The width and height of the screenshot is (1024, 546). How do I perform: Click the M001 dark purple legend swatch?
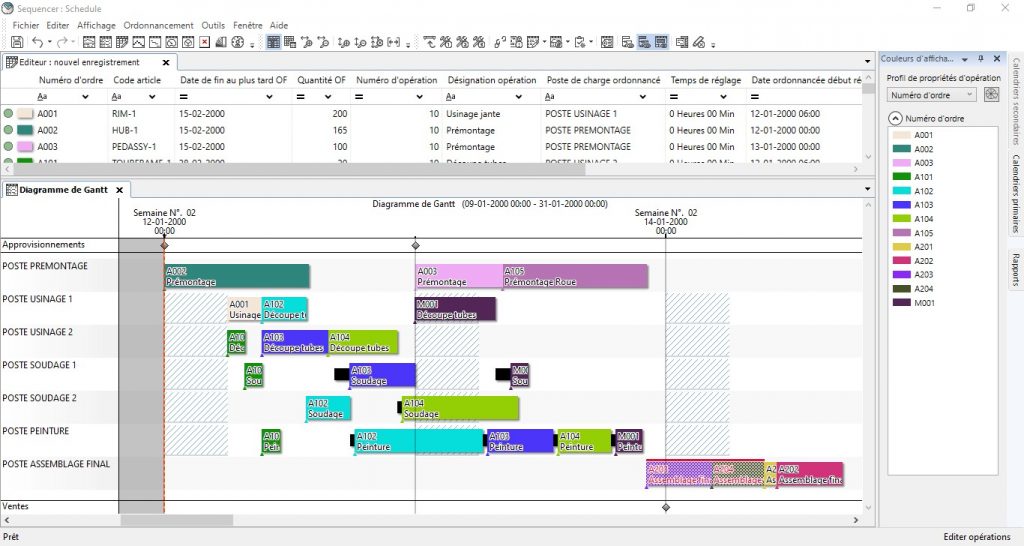click(x=901, y=302)
